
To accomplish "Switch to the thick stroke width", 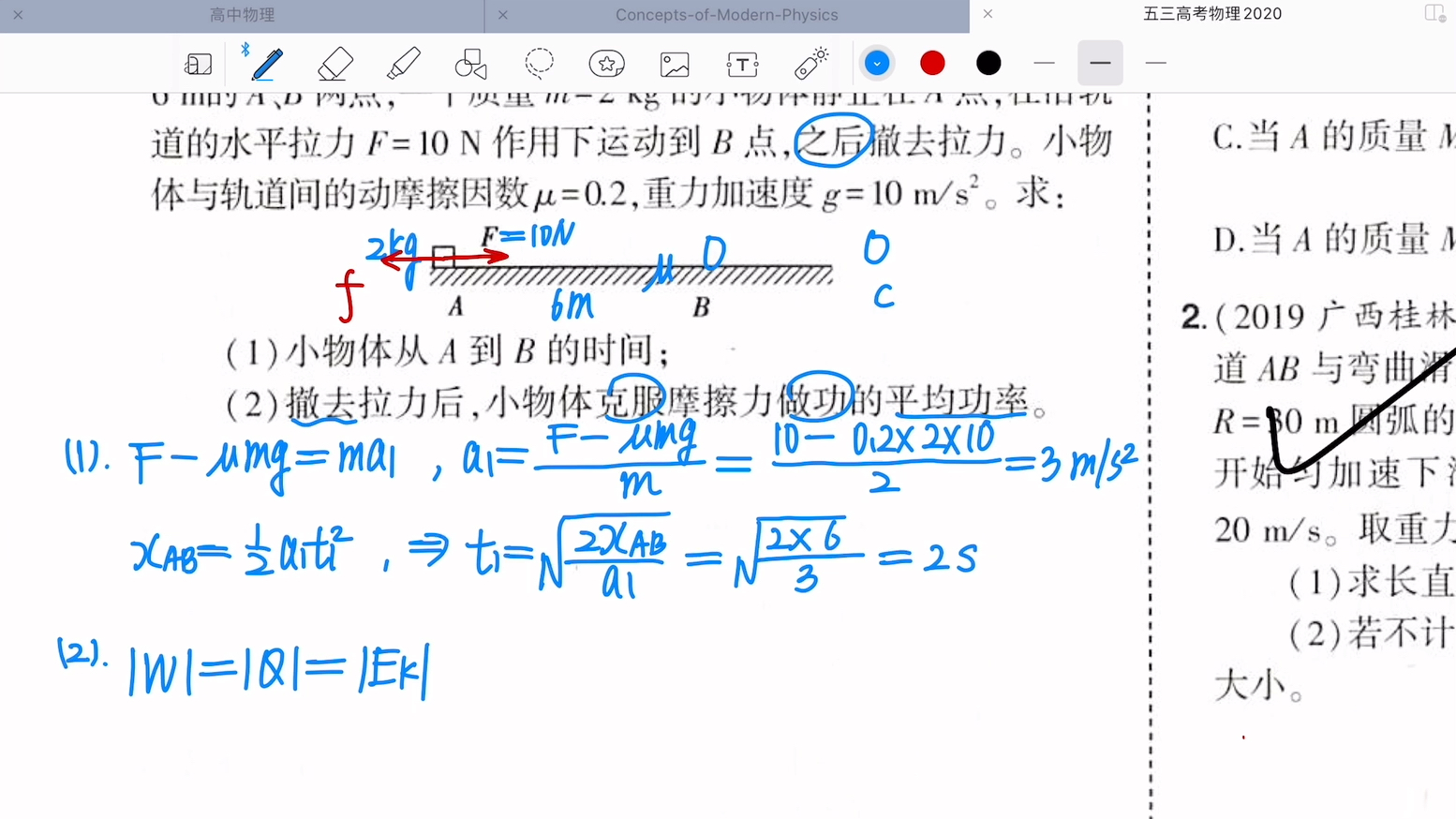I will pos(1155,63).
